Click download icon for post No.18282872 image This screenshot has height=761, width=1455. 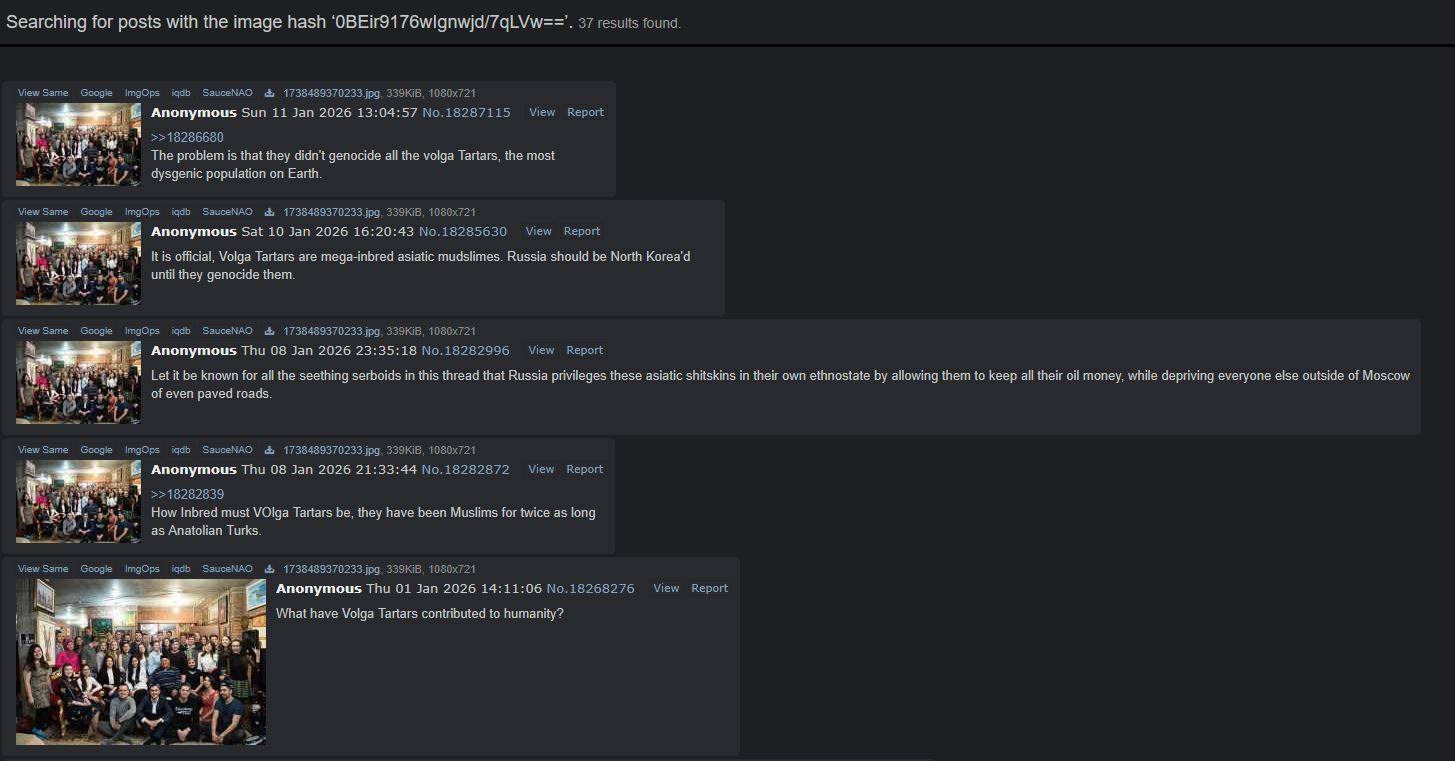(269, 450)
